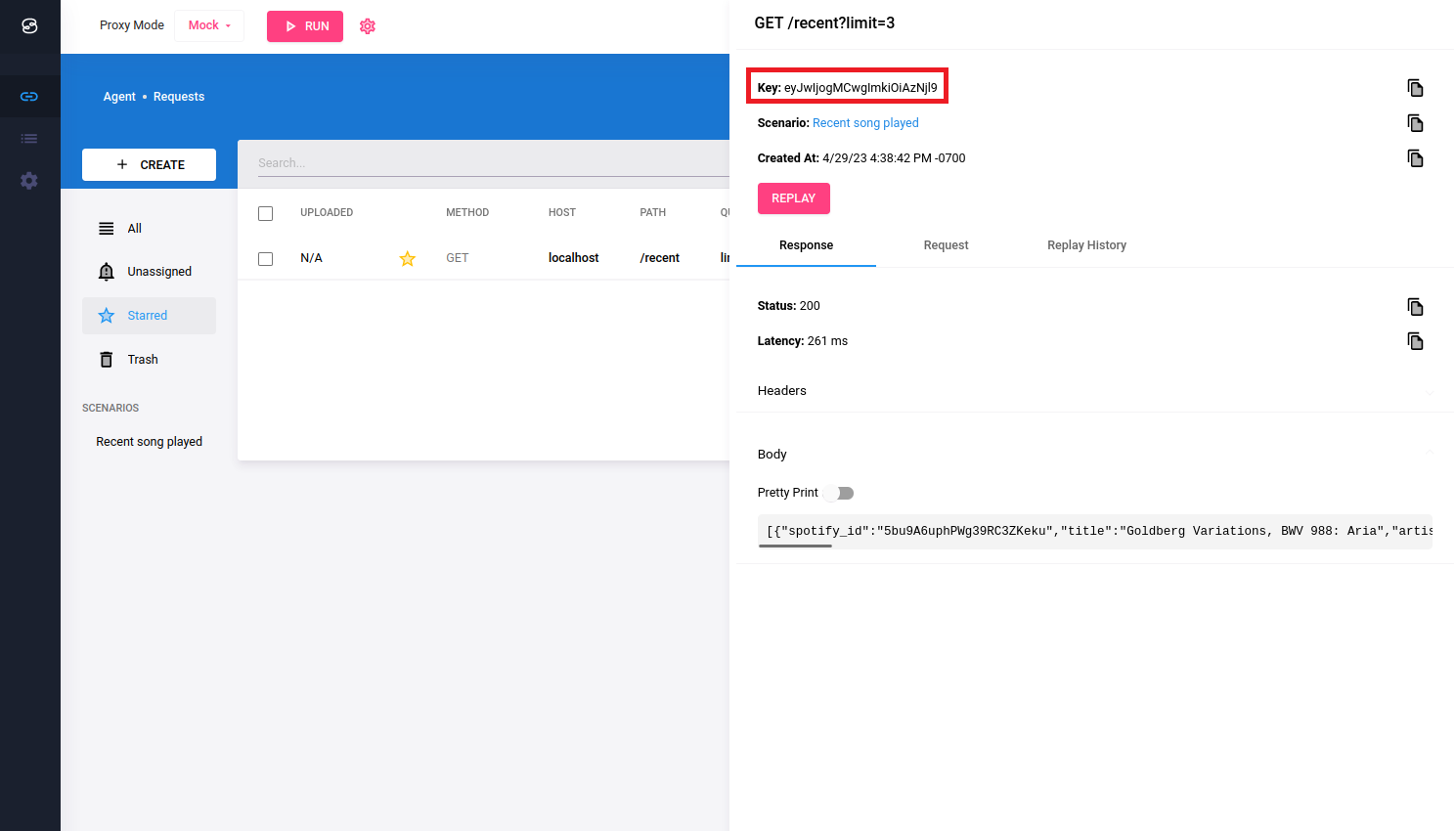Collapse the Body section
The image size is (1456, 831).
click(1430, 454)
